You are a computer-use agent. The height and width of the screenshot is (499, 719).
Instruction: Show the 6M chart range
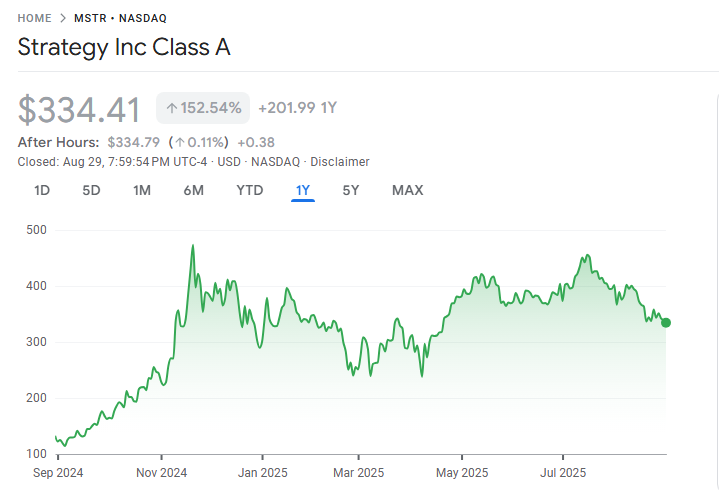tap(194, 190)
